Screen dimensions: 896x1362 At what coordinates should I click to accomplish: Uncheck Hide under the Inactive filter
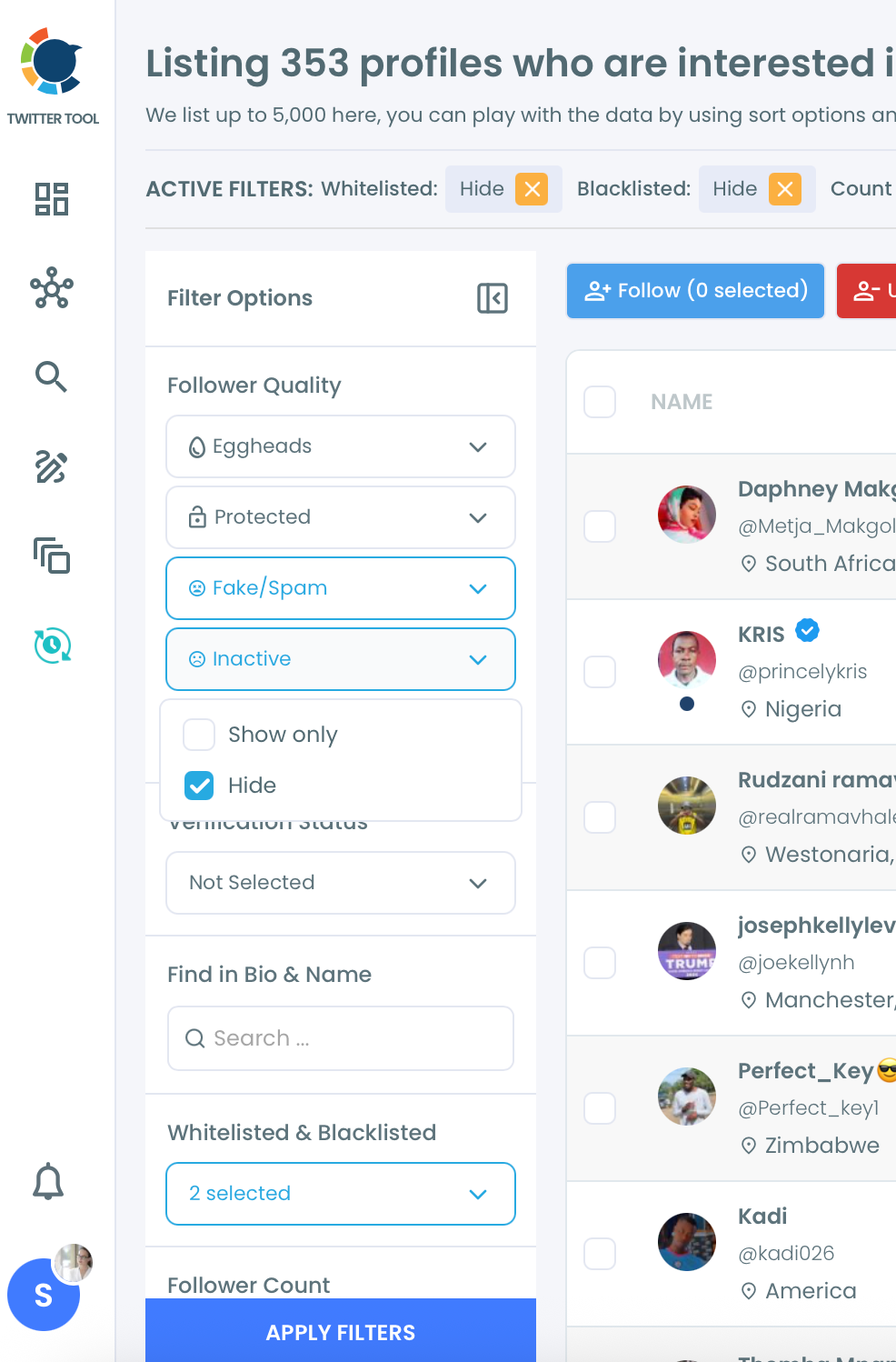point(198,786)
